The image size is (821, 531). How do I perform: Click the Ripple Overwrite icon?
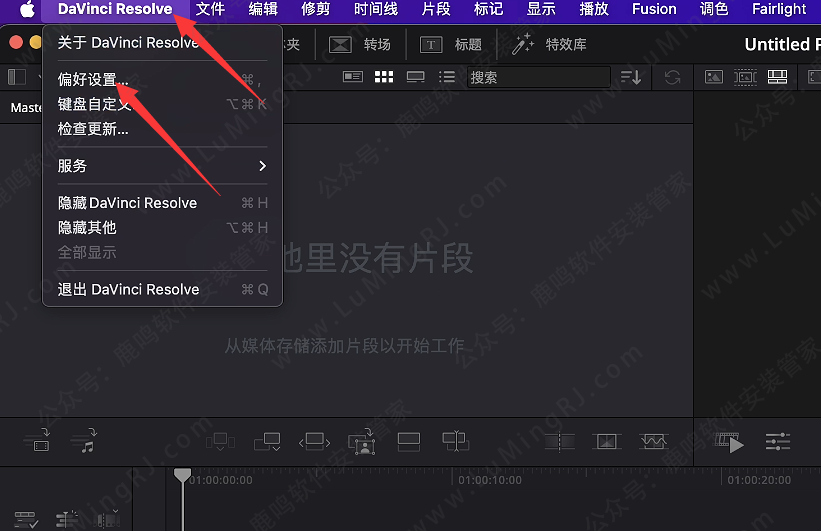pyautogui.click(x=314, y=442)
